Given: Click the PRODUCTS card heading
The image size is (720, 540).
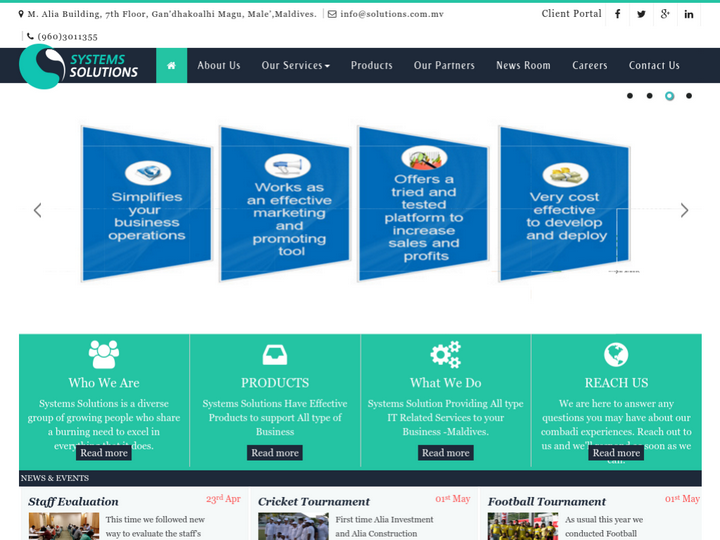Looking at the screenshot, I should click(275, 383).
